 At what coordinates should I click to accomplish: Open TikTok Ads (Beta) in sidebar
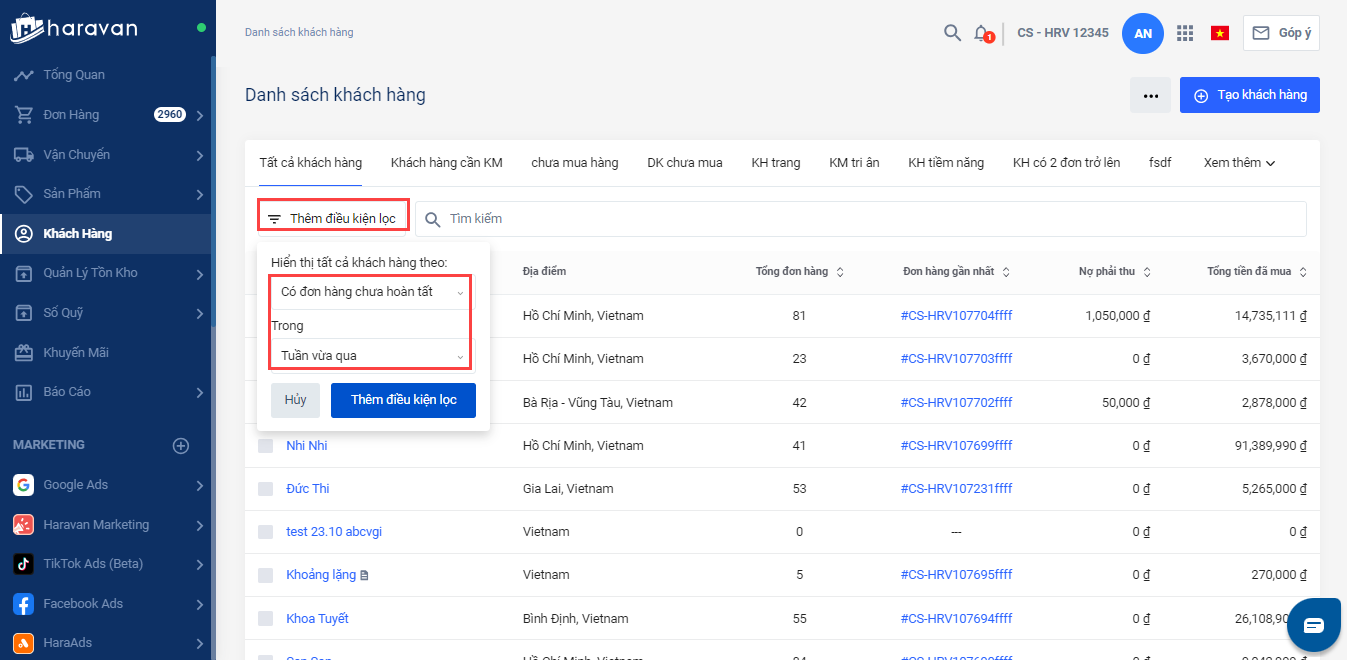(93, 564)
